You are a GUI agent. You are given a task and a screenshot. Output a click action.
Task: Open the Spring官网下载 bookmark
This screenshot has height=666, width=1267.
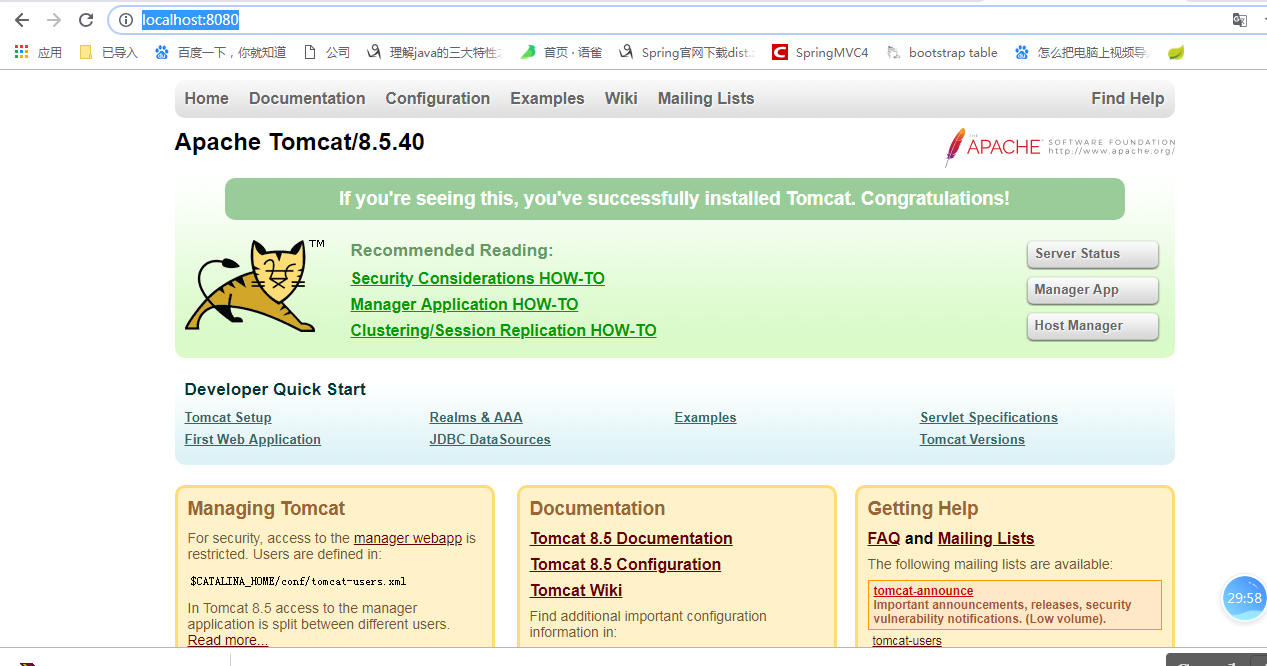687,52
